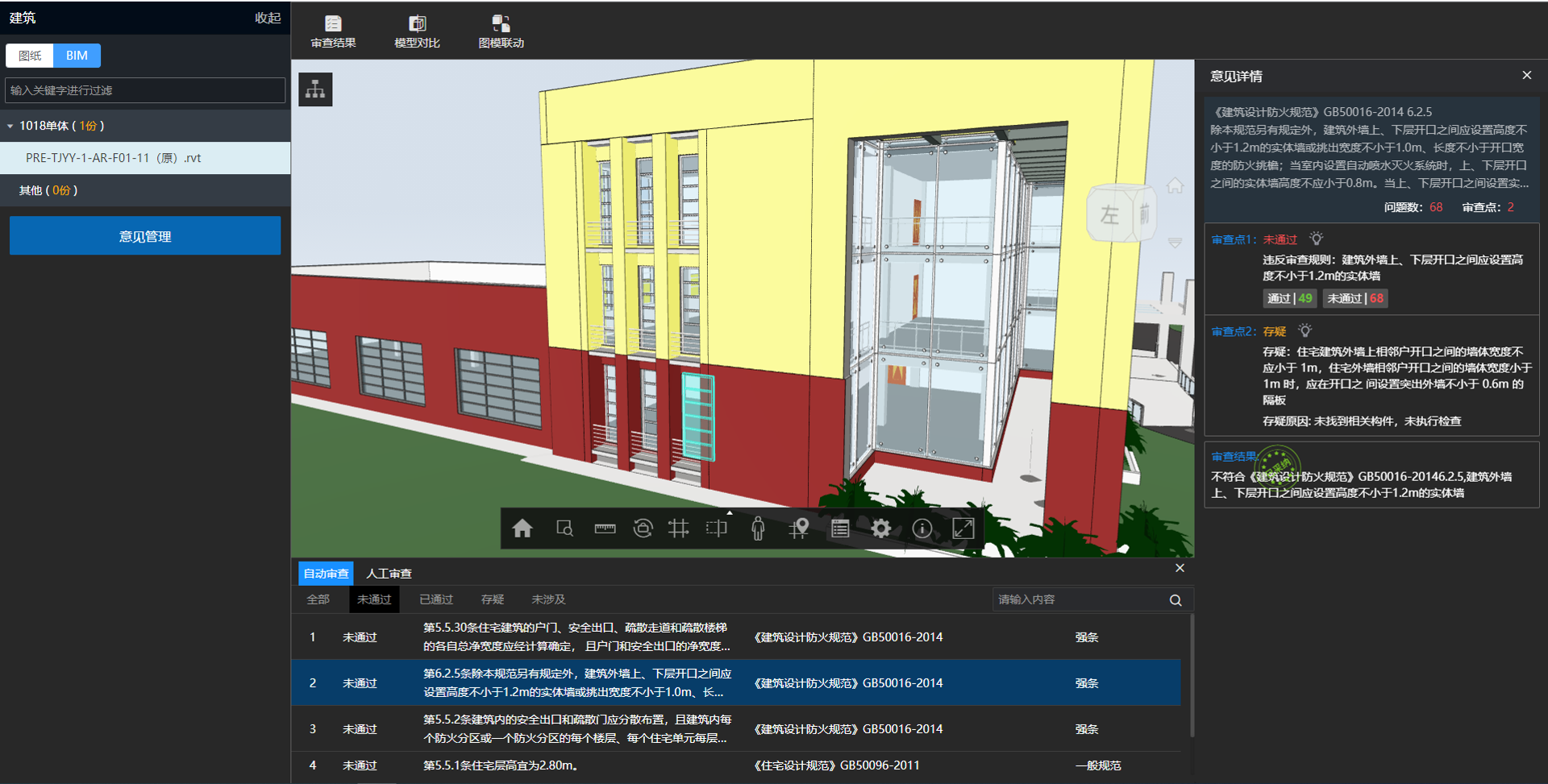
Task: Switch to the 图纸 view toggle
Action: point(30,56)
